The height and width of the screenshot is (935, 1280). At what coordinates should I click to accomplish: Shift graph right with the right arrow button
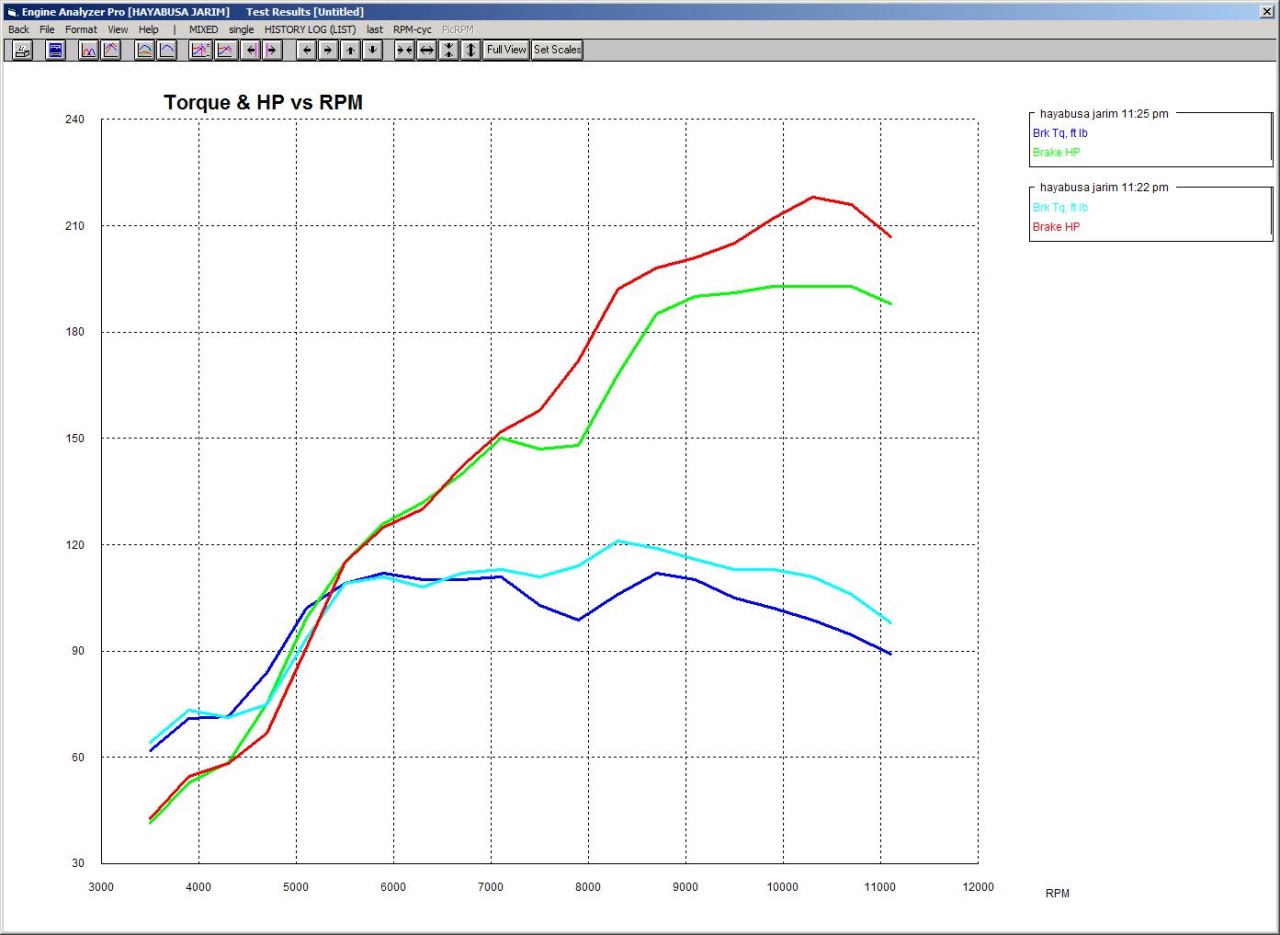point(328,50)
